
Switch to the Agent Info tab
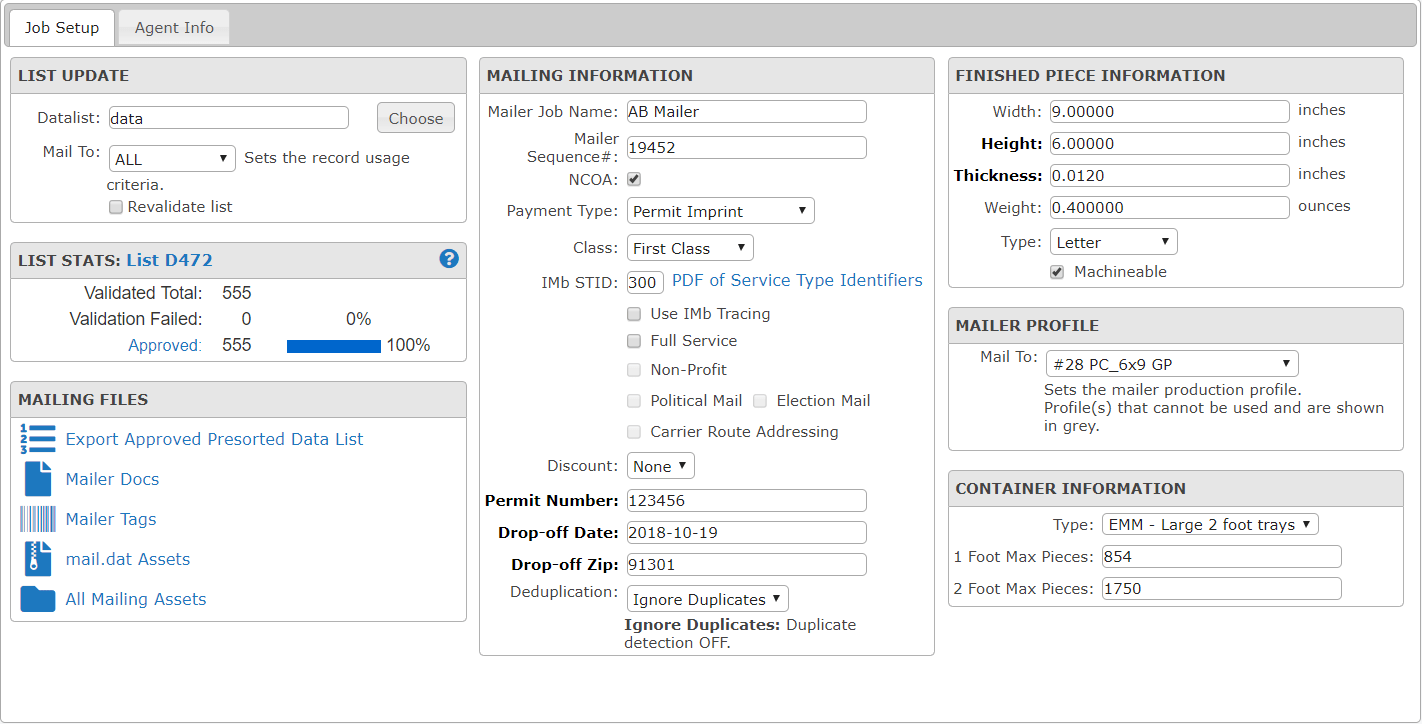click(x=174, y=28)
